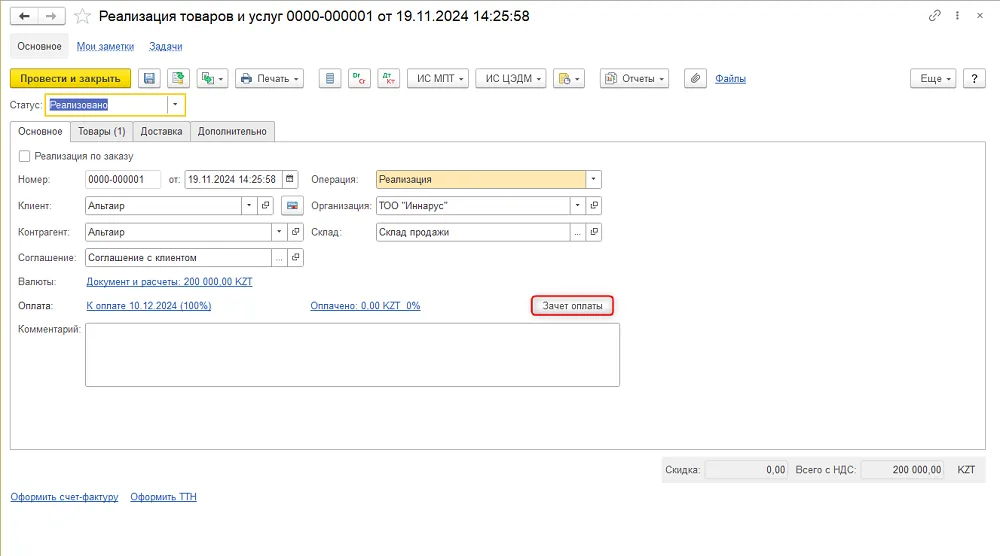
Task: Click the client card icon next to Клиент
Action: click(292, 206)
